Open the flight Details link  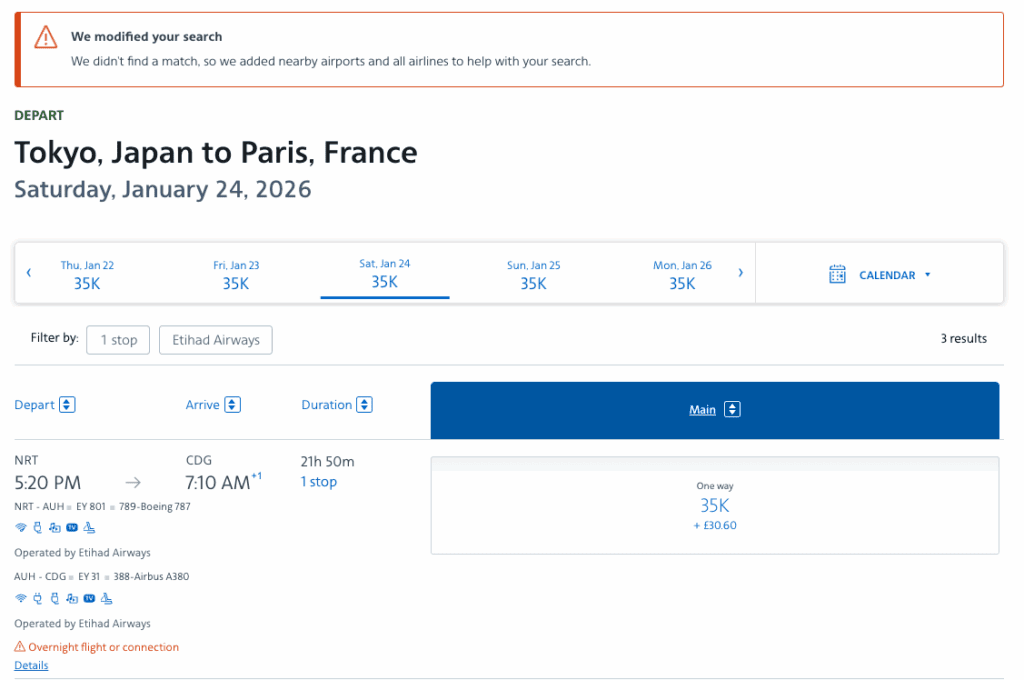(x=31, y=666)
